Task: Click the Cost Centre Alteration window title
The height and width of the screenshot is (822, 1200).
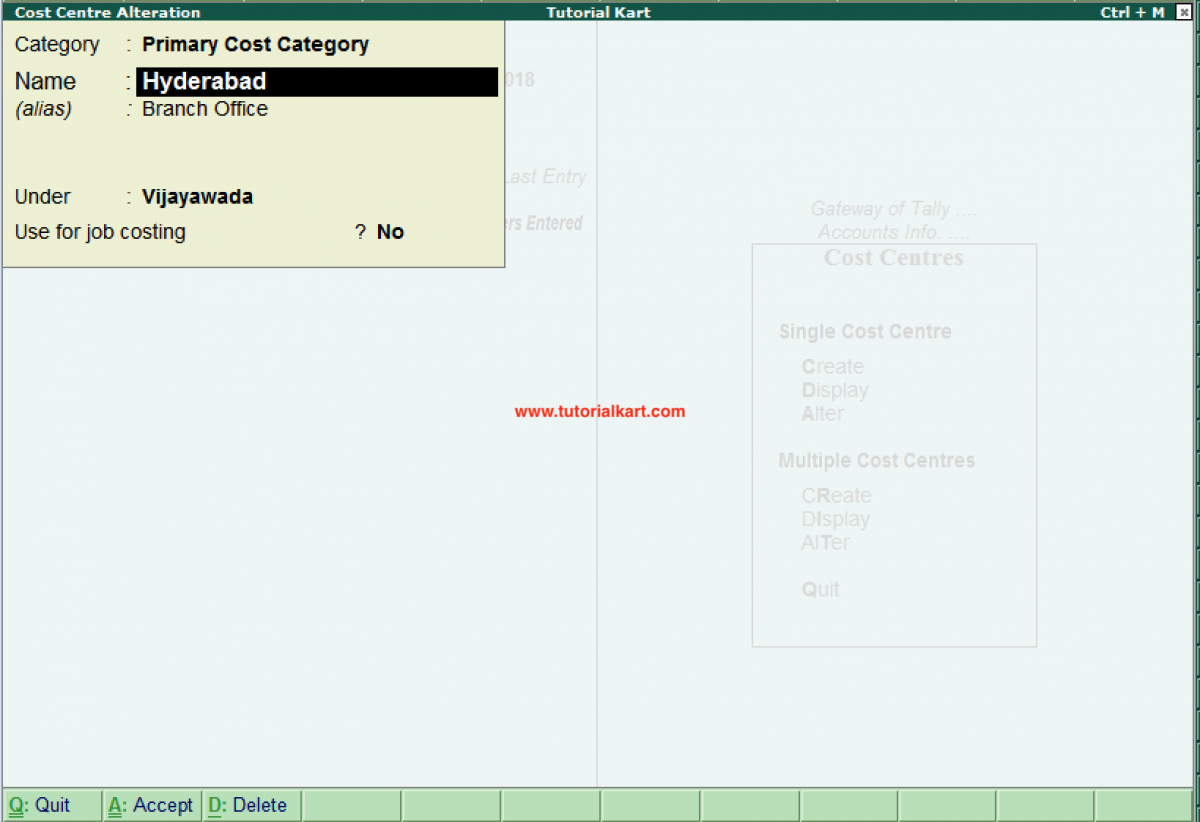Action: (x=105, y=12)
